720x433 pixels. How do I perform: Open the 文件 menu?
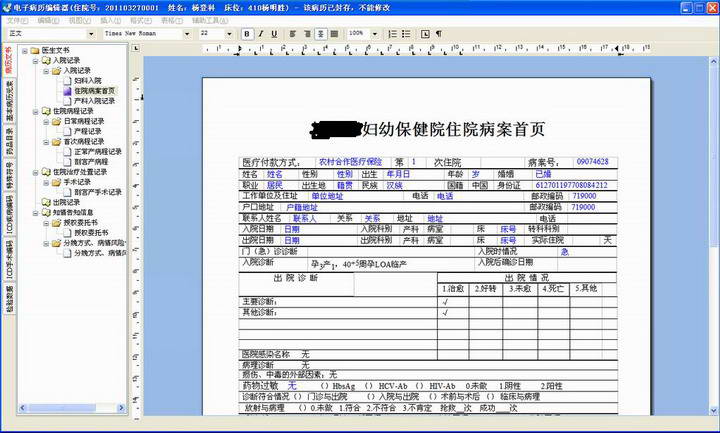click(x=17, y=21)
